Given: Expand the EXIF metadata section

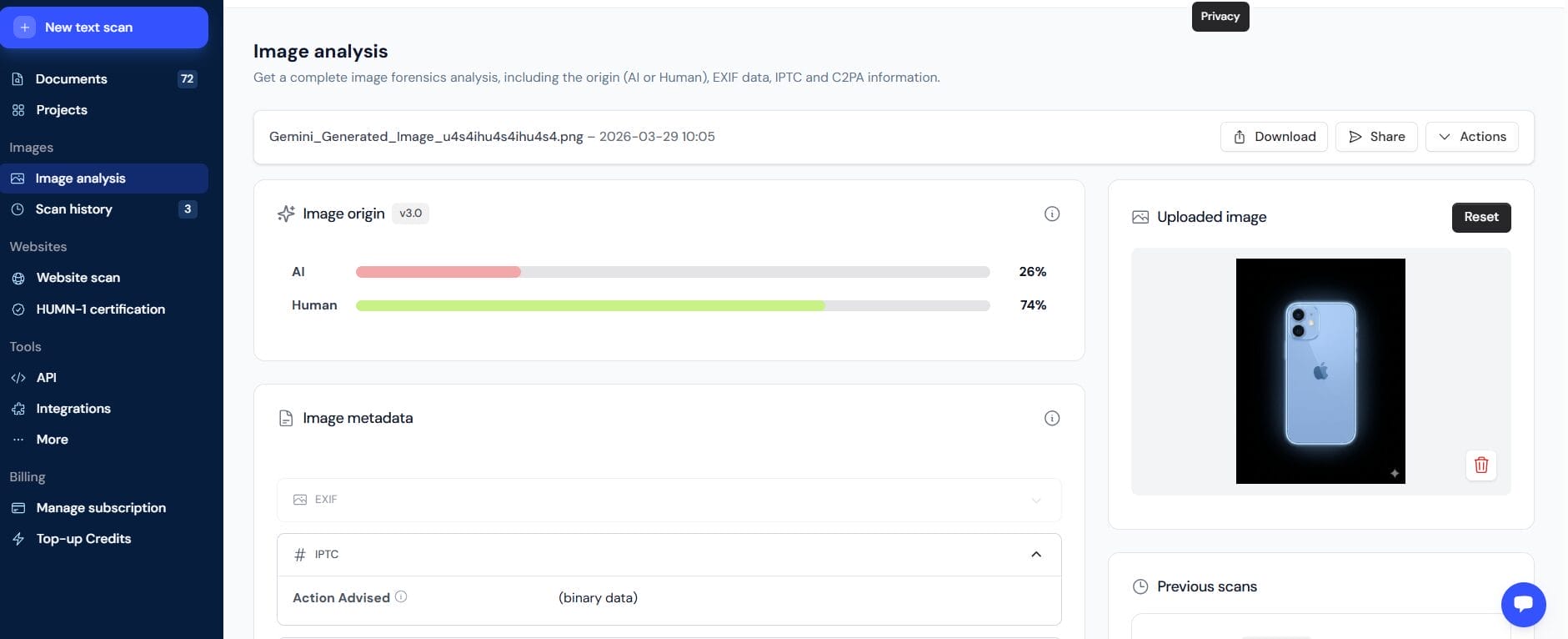Looking at the screenshot, I should tap(669, 500).
